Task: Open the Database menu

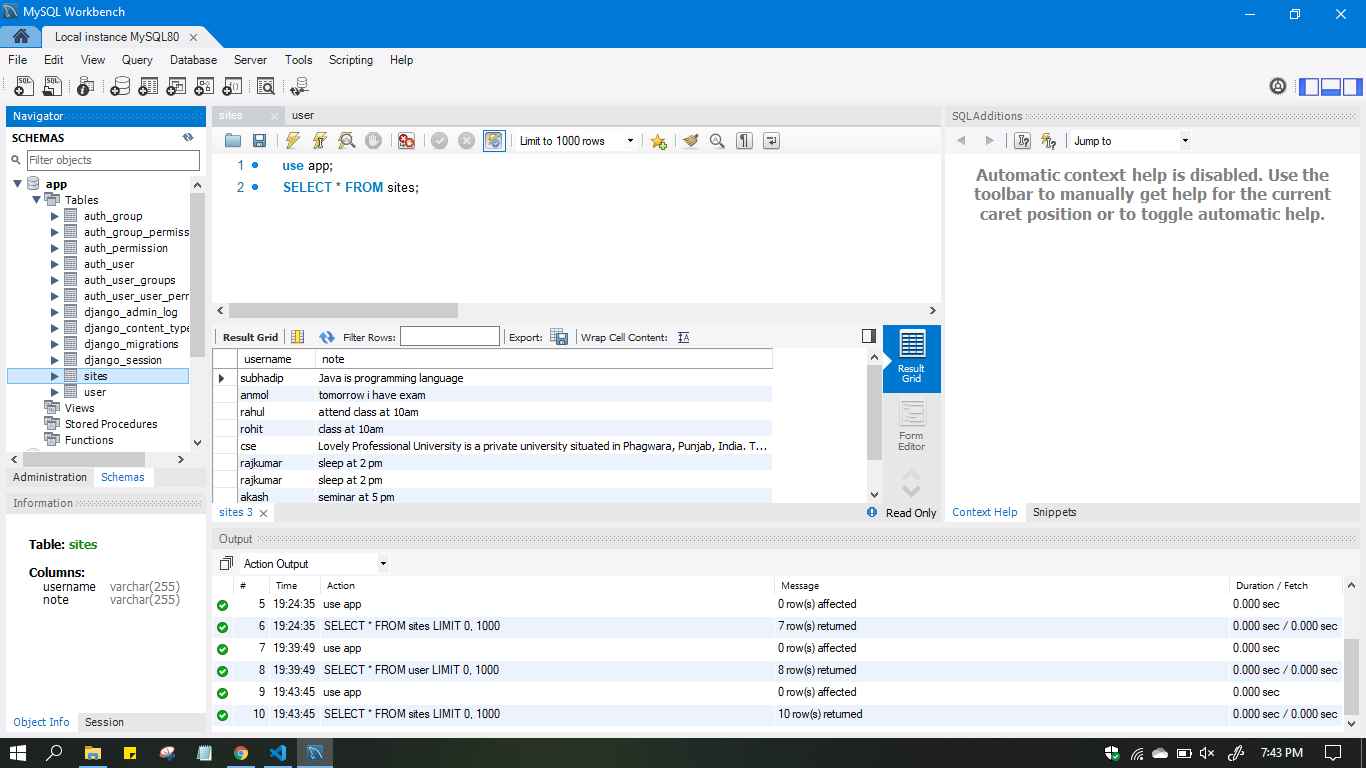Action: point(193,60)
